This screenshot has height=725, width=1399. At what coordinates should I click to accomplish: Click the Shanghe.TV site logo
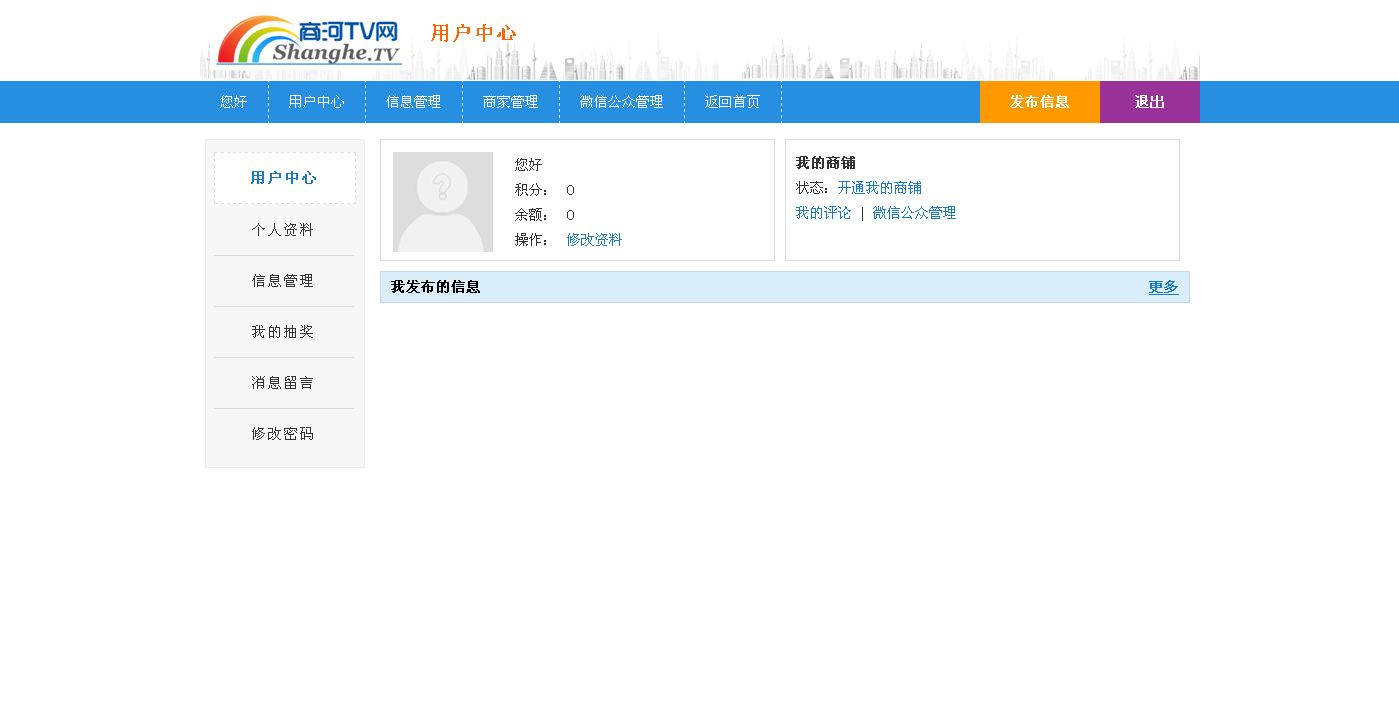click(x=309, y=41)
